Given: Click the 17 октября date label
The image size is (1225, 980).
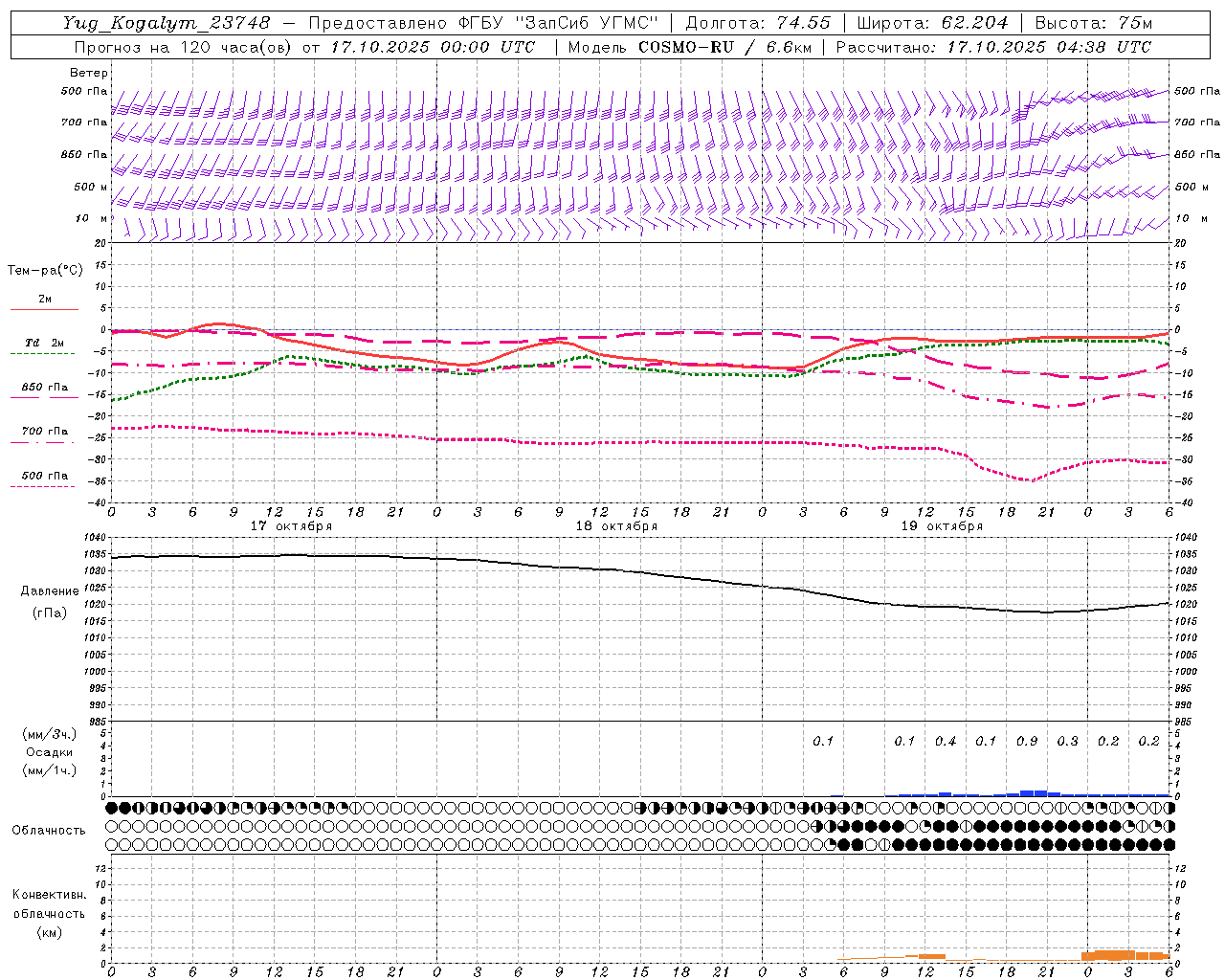Looking at the screenshot, I should pos(291,526).
